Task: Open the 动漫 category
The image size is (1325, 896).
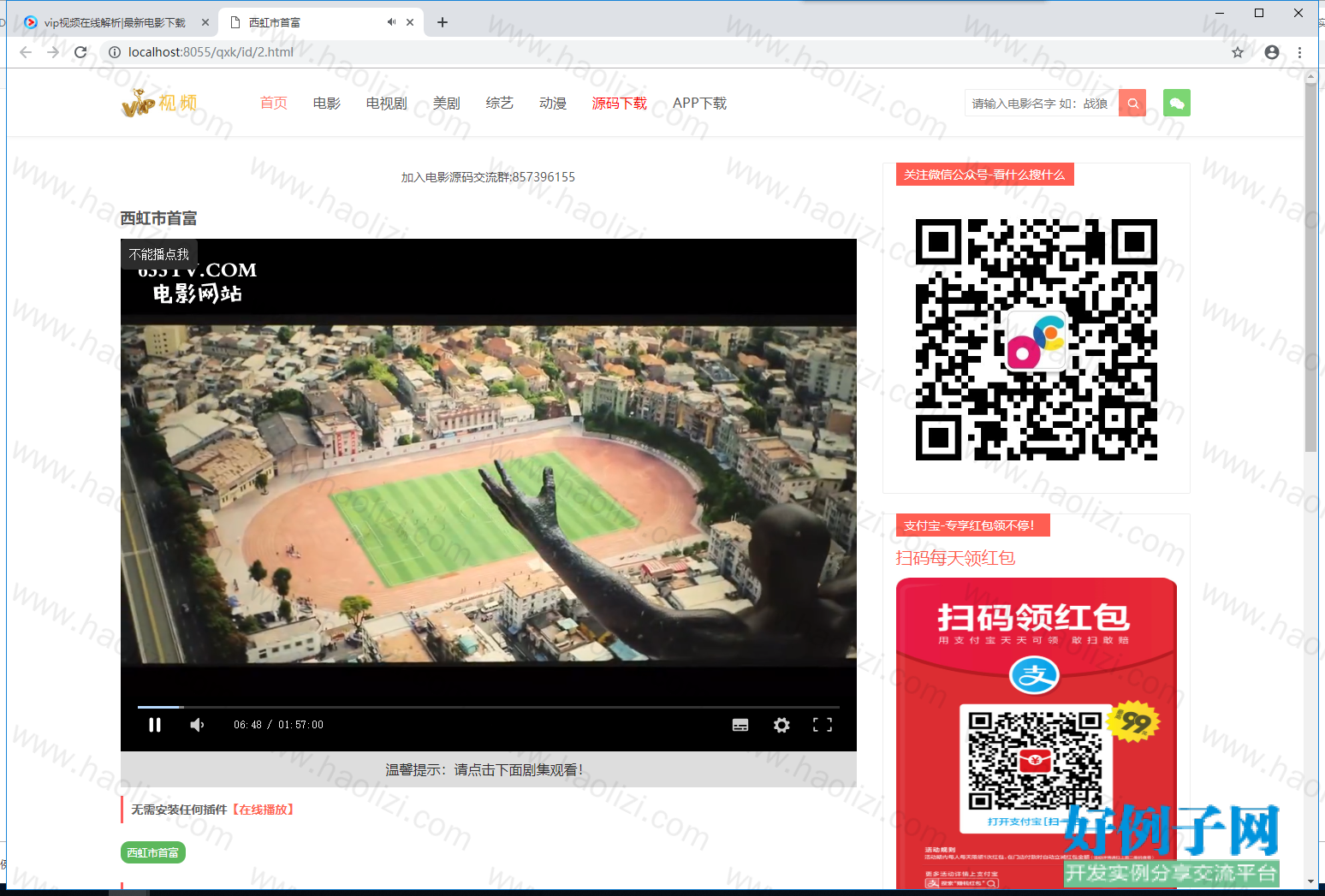Action: (553, 103)
